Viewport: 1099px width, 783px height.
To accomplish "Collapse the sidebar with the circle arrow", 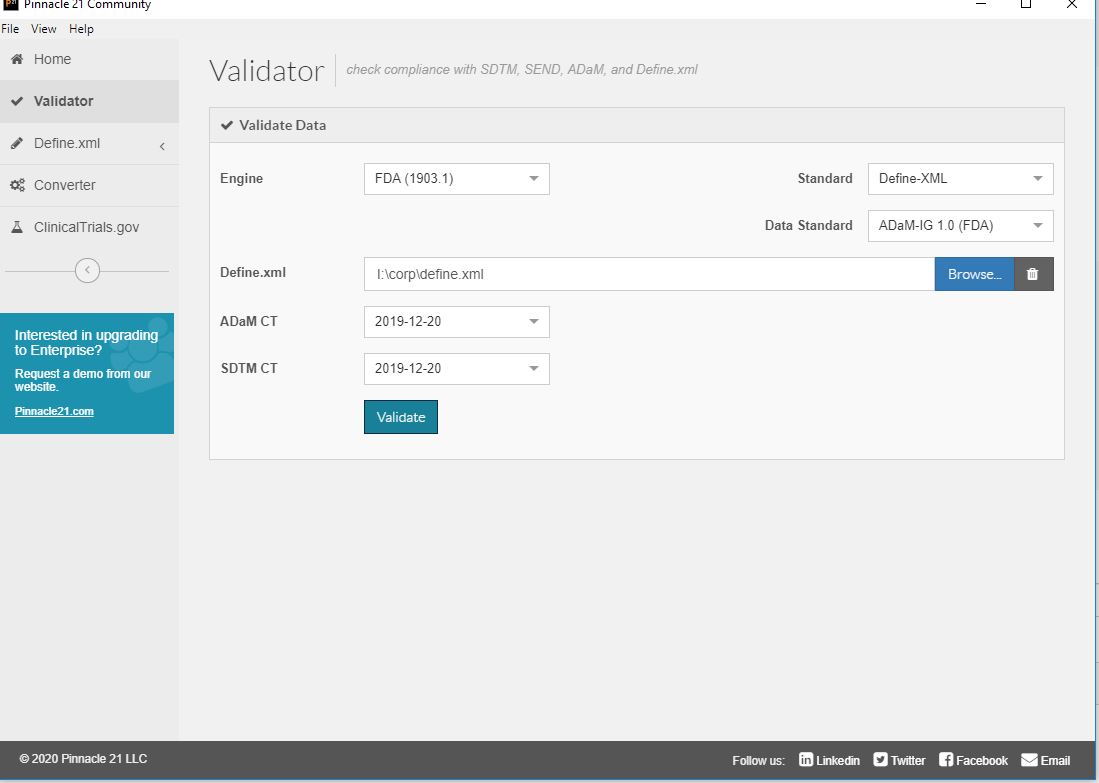I will [87, 271].
